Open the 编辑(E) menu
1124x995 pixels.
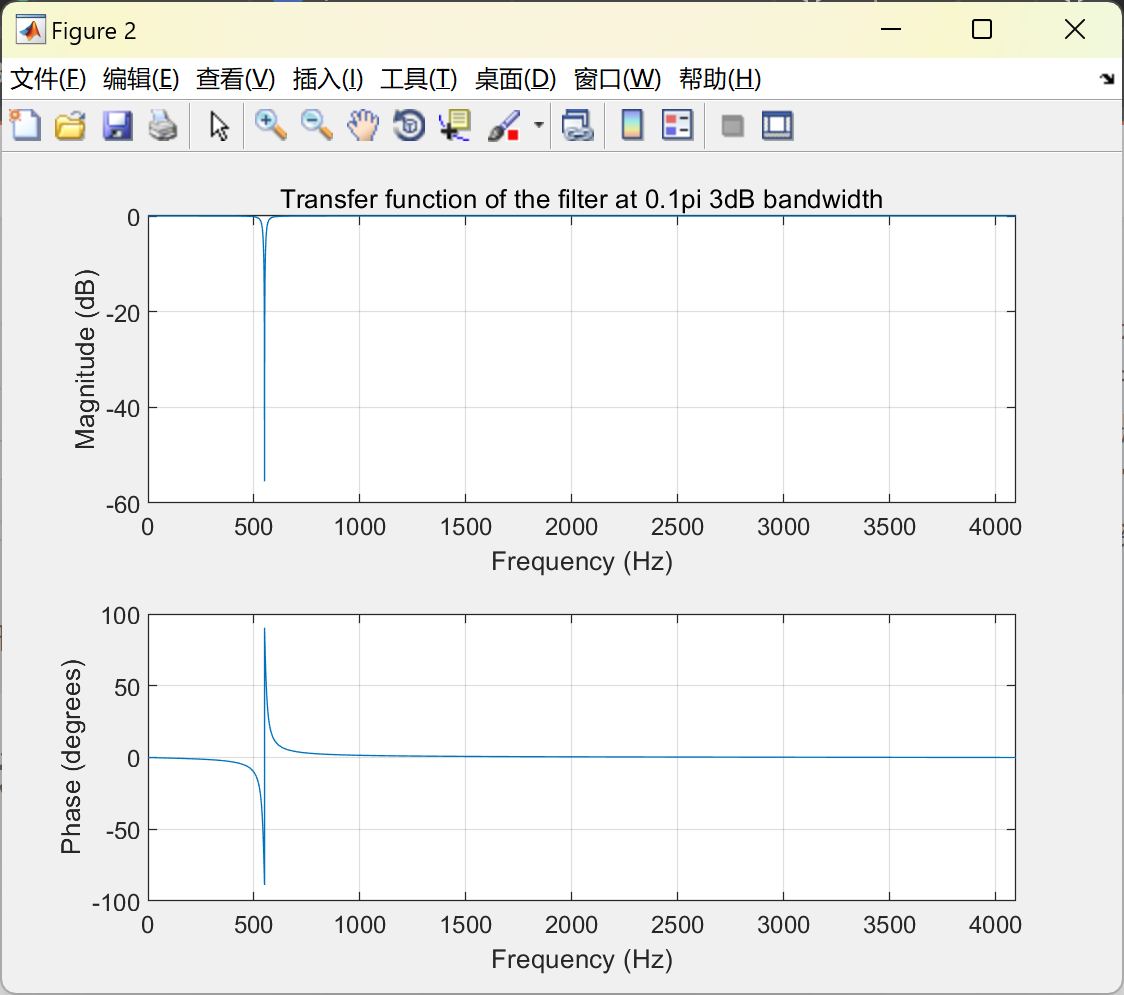[x=140, y=79]
